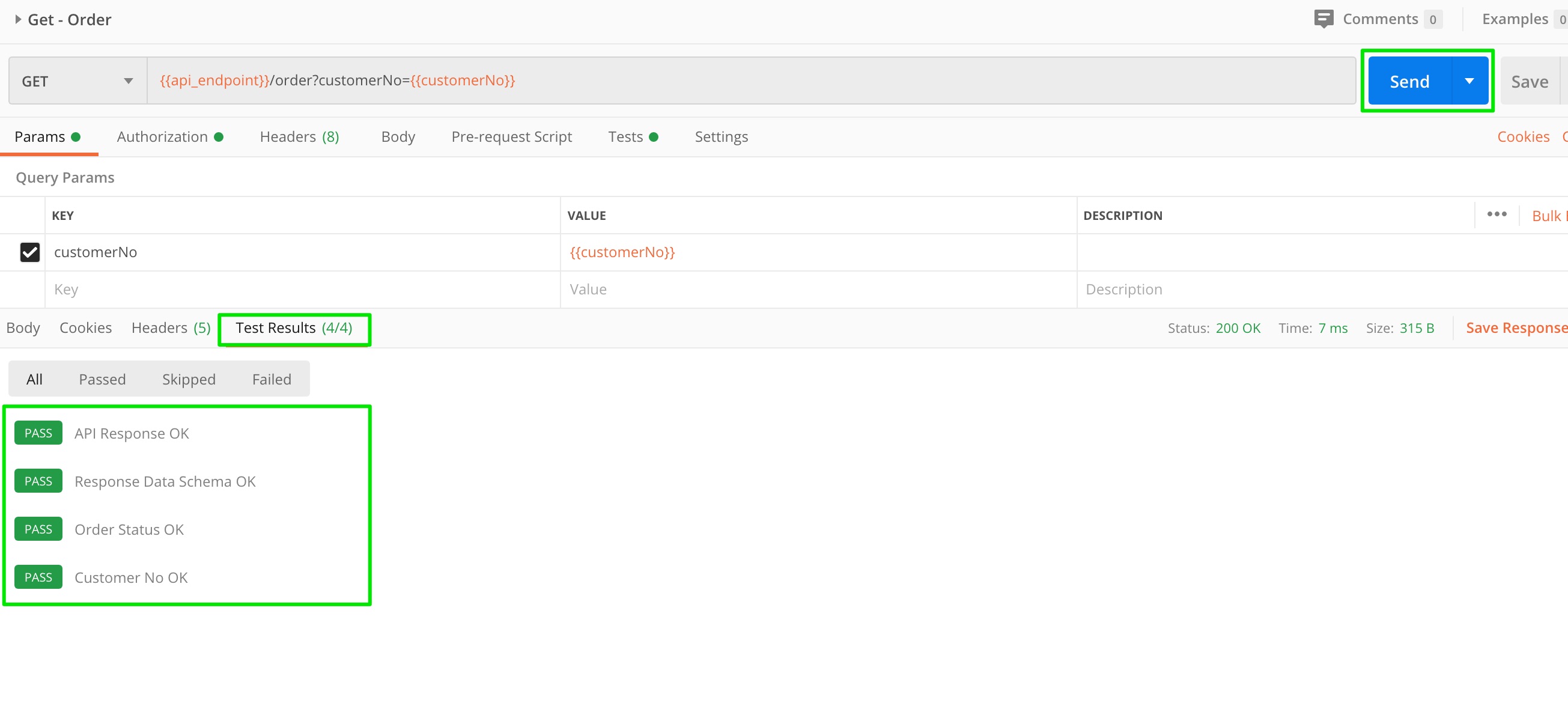Open the Comments speech bubble icon
The width and height of the screenshot is (1568, 721).
1323,19
